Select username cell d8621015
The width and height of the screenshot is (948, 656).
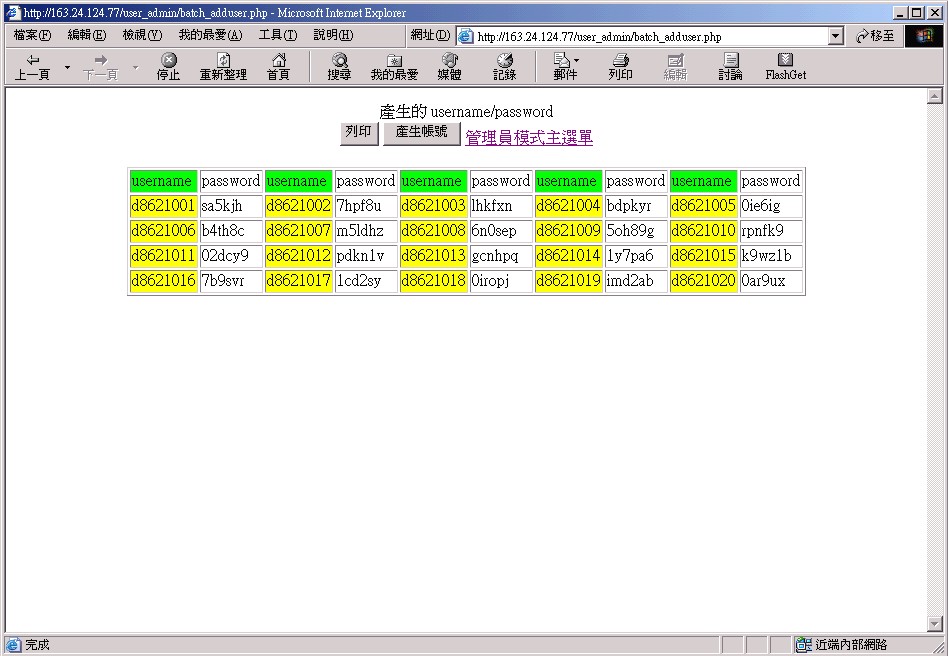703,256
